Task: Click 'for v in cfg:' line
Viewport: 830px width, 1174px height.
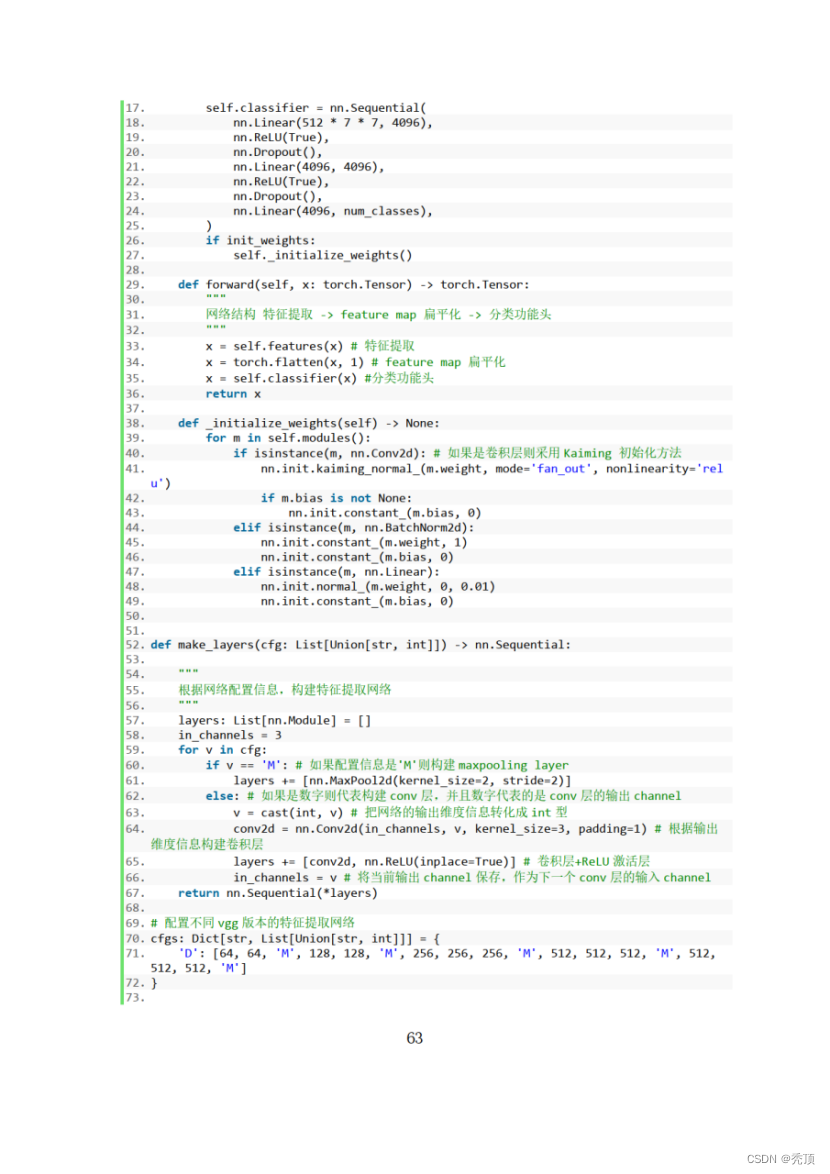Action: tap(222, 749)
